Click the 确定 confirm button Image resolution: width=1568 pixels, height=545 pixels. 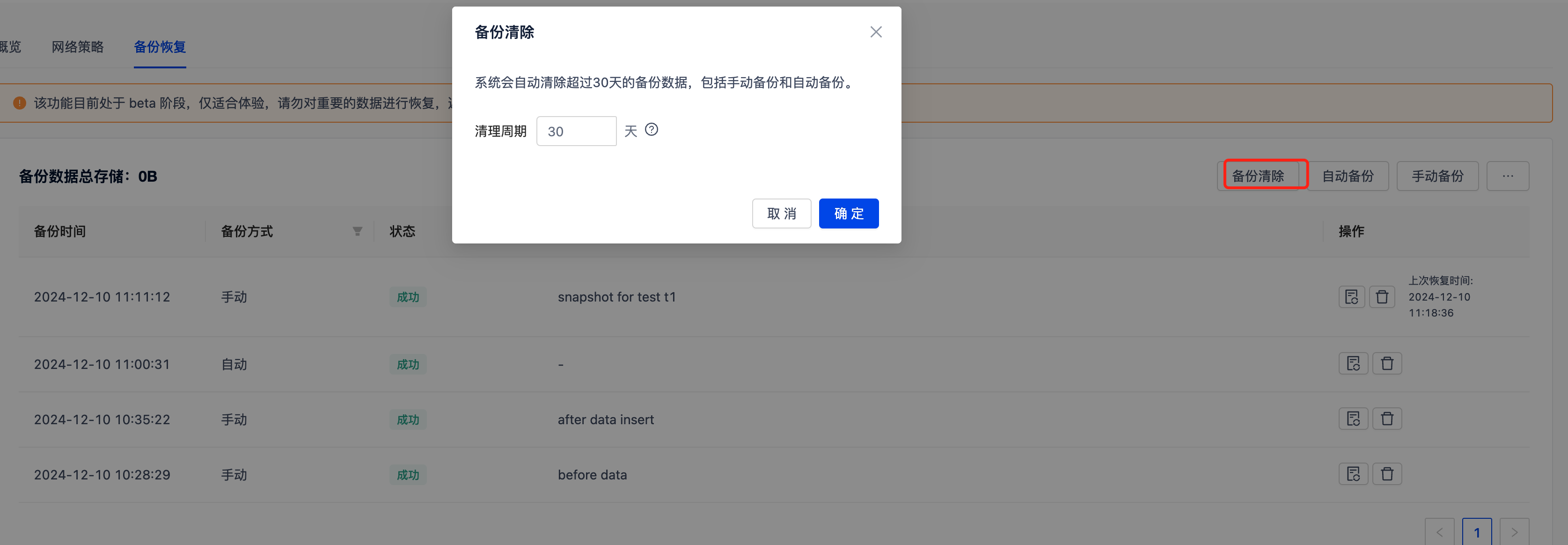point(848,213)
